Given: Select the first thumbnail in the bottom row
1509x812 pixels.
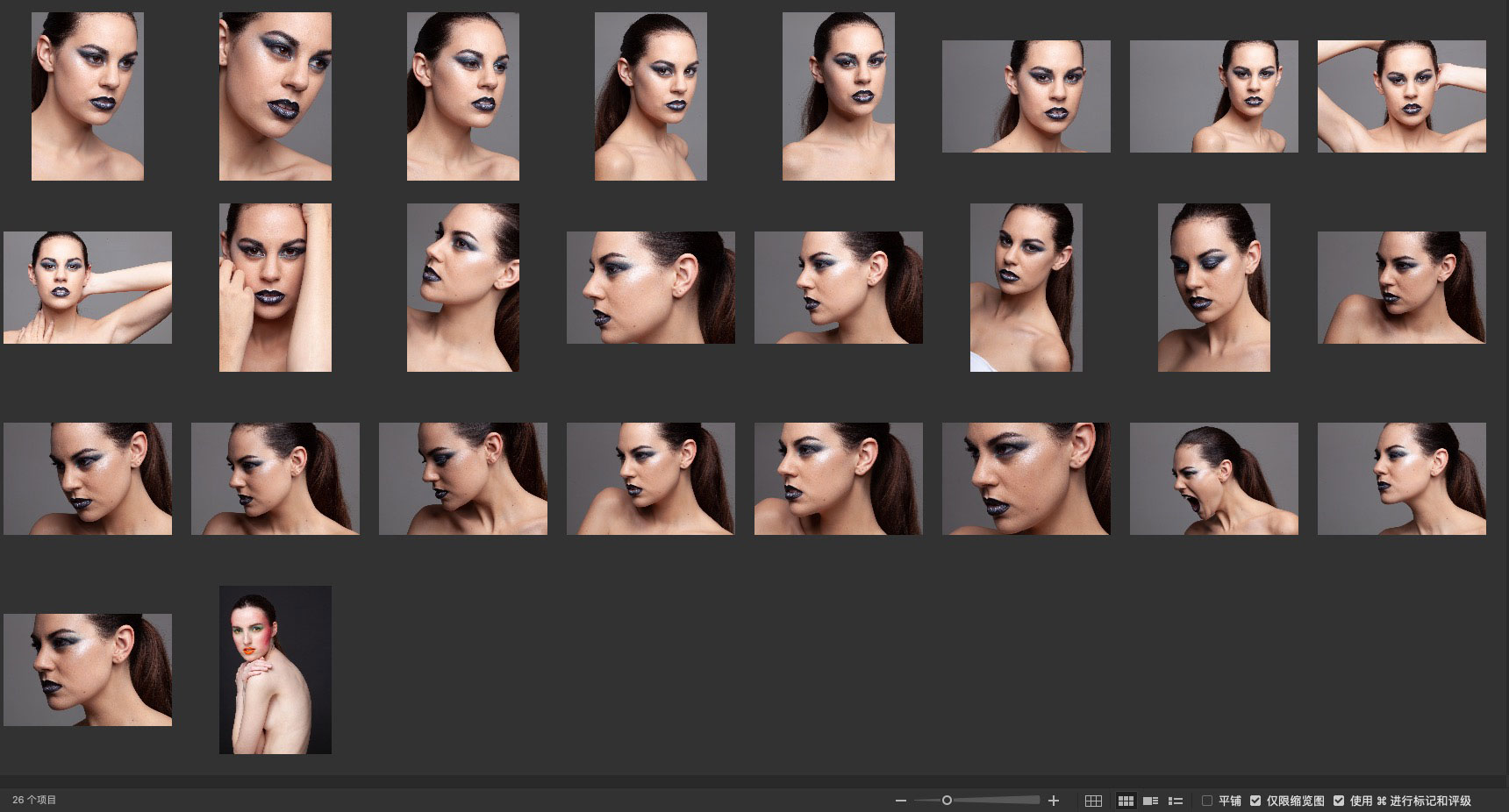Looking at the screenshot, I should tap(88, 670).
